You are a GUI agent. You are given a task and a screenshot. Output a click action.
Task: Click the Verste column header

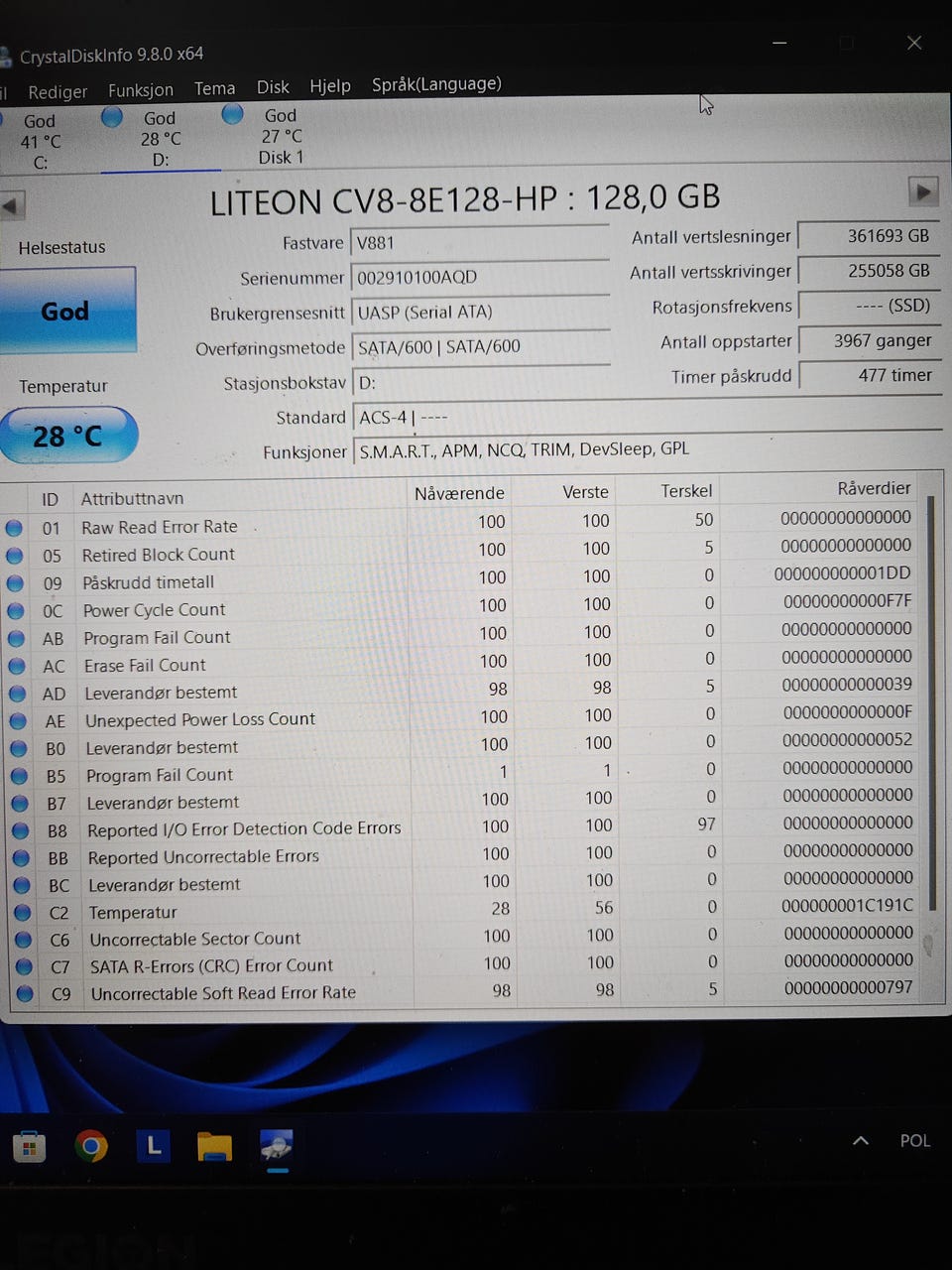coord(585,492)
